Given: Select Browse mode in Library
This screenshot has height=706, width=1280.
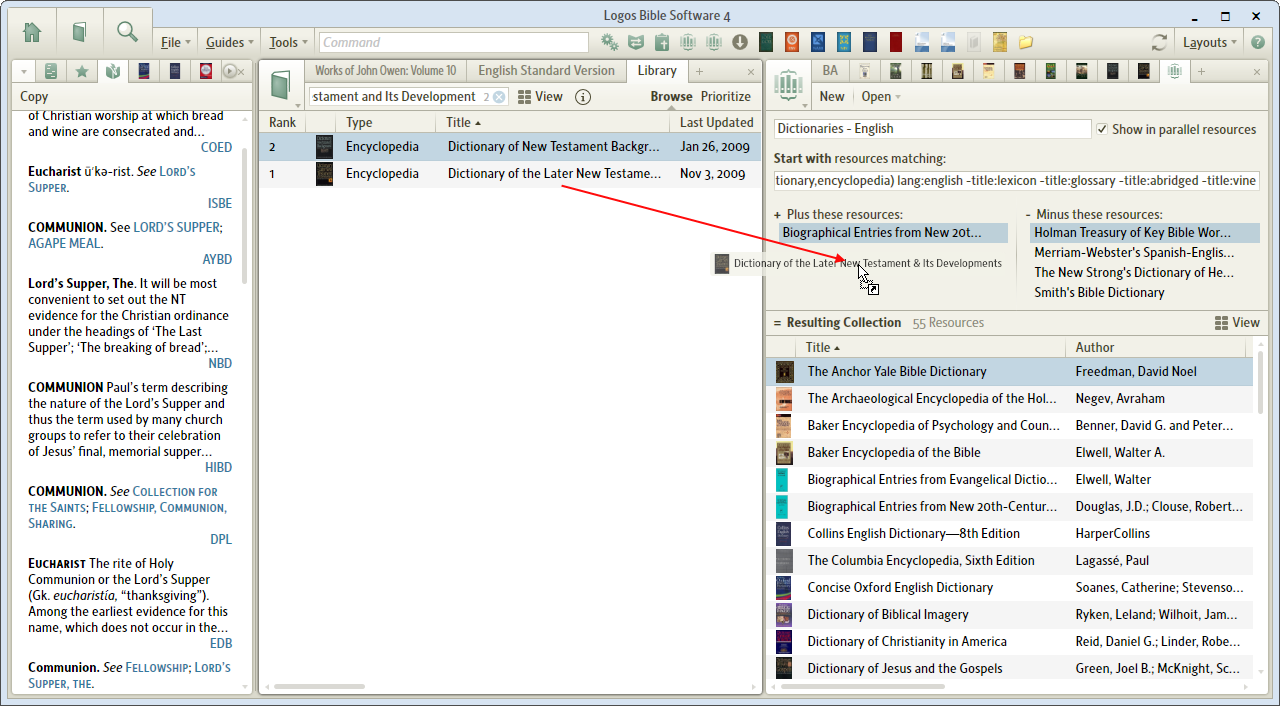Looking at the screenshot, I should [671, 96].
